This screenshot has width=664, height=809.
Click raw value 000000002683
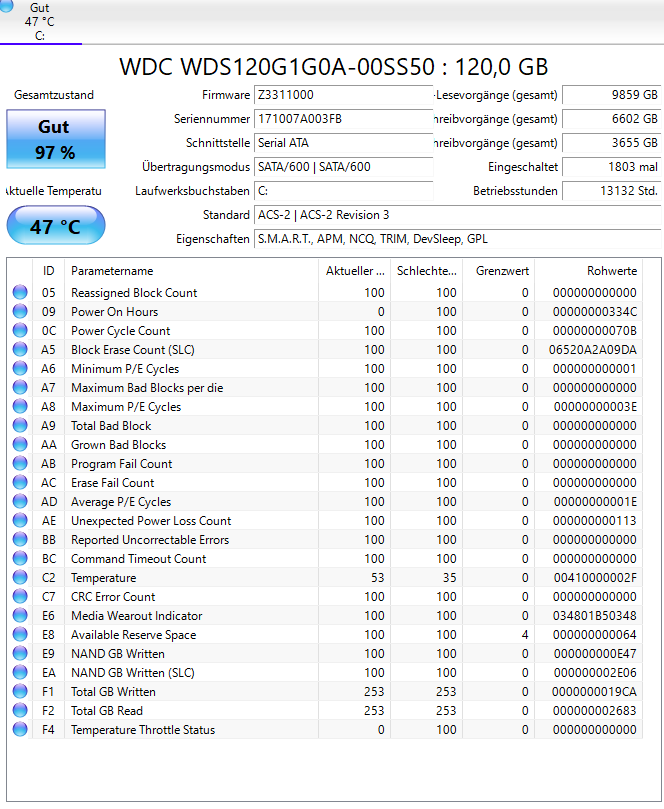595,711
